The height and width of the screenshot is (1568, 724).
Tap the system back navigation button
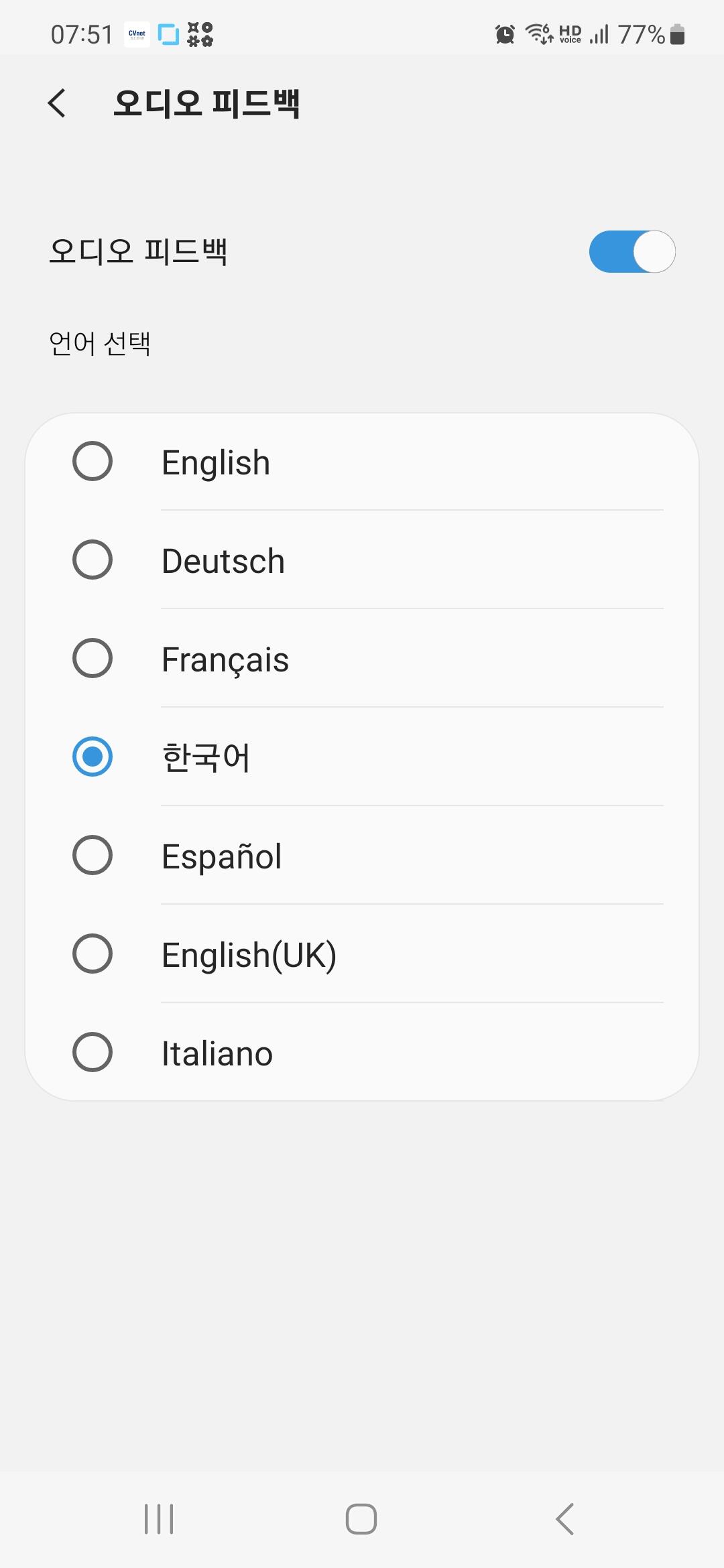point(565,1518)
